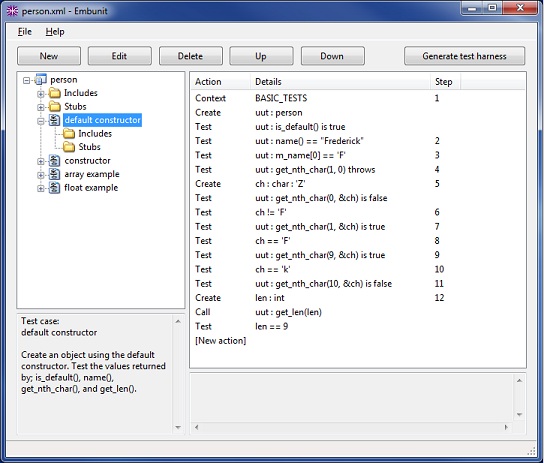Viewport: 544px width, 463px height.
Task: Click the nested Stubs folder icon
Action: 69,147
